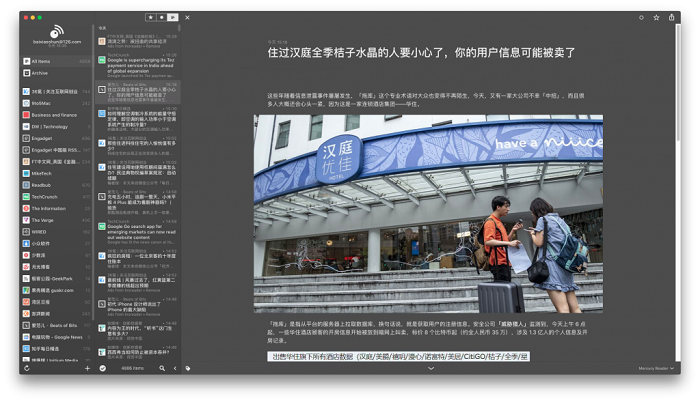Click the account logo in sidebar
Screen dimensions: 700x402
(x=57, y=31)
